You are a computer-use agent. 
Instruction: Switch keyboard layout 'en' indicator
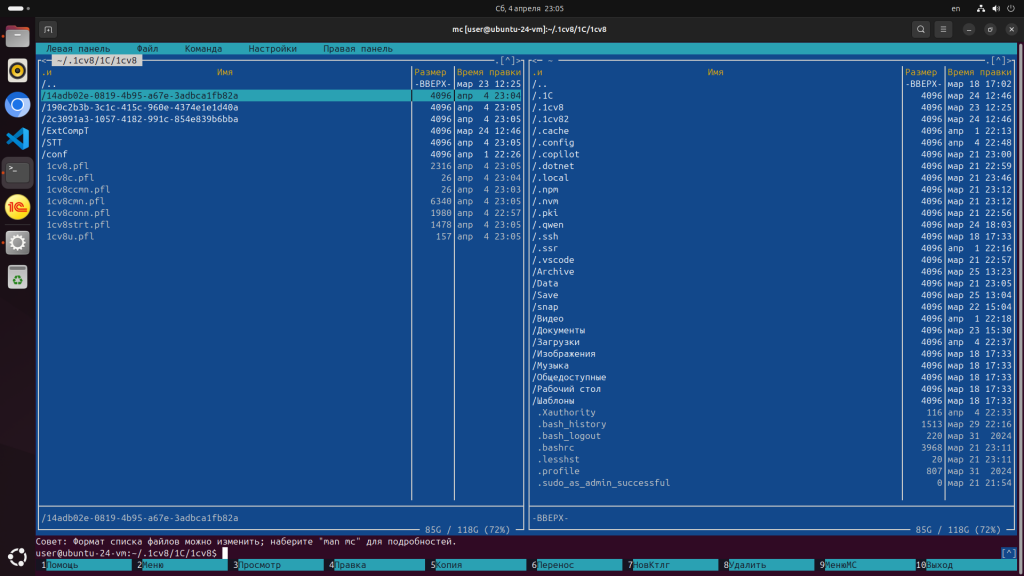[955, 8]
